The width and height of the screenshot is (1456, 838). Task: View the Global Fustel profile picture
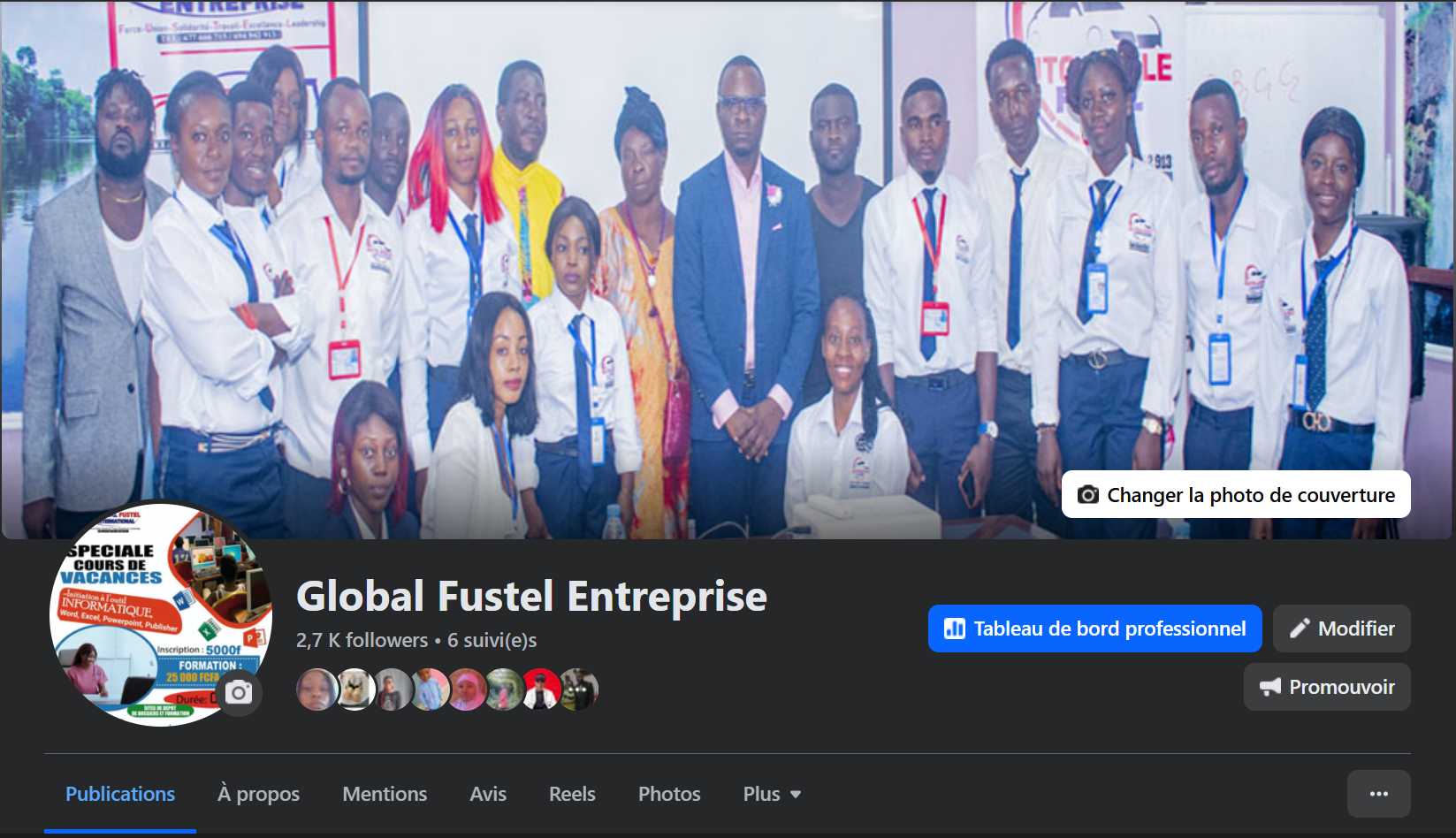161,613
